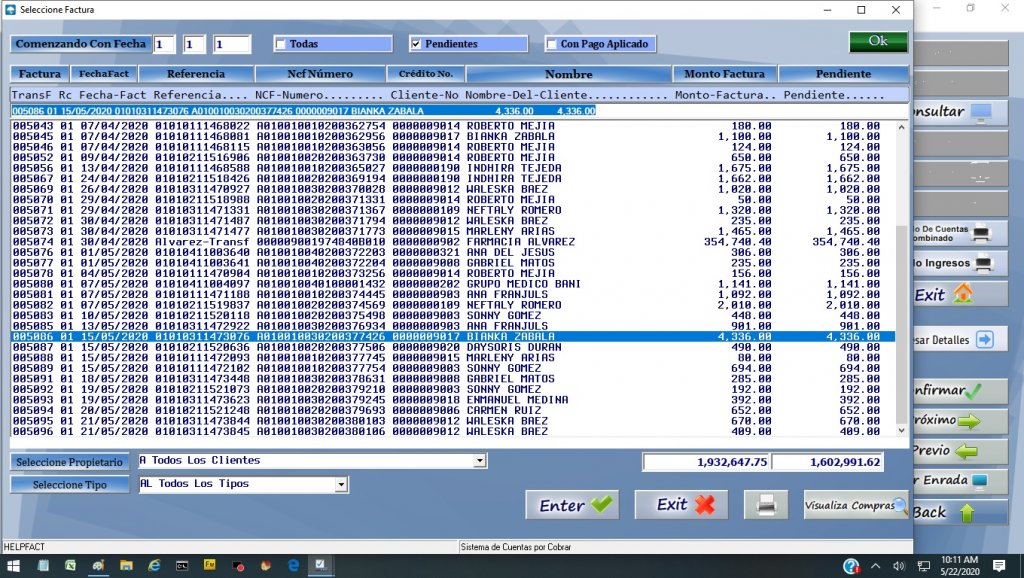1024x578 pixels.
Task: Expand the Todos Los Clientes dropdown
Action: pyautogui.click(x=480, y=461)
